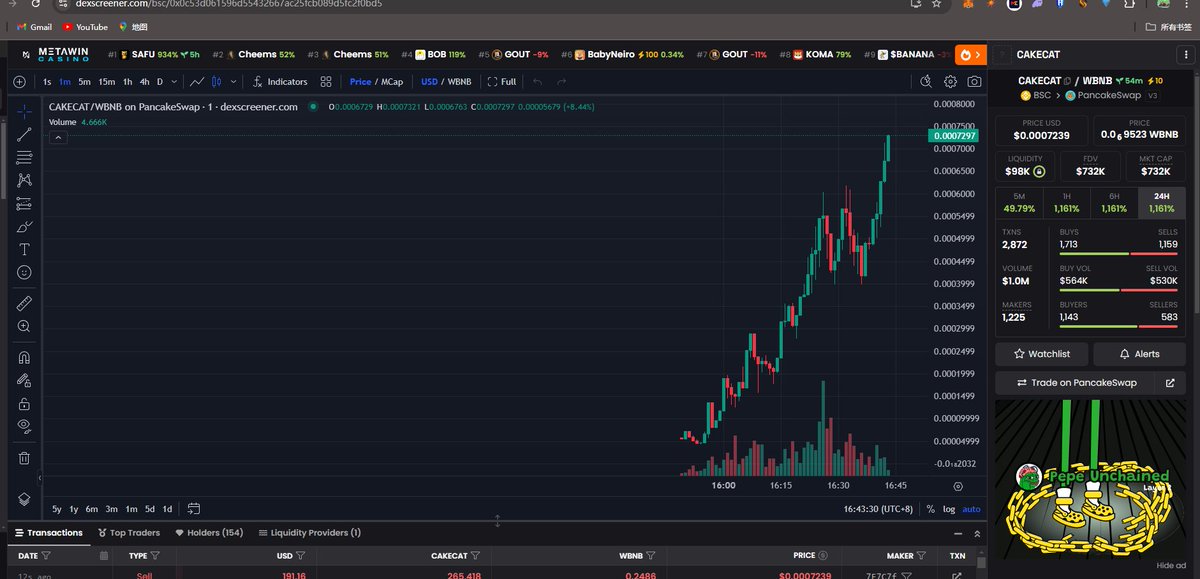Open chart settings gear
The width and height of the screenshot is (1200, 579).
pyautogui.click(x=950, y=82)
